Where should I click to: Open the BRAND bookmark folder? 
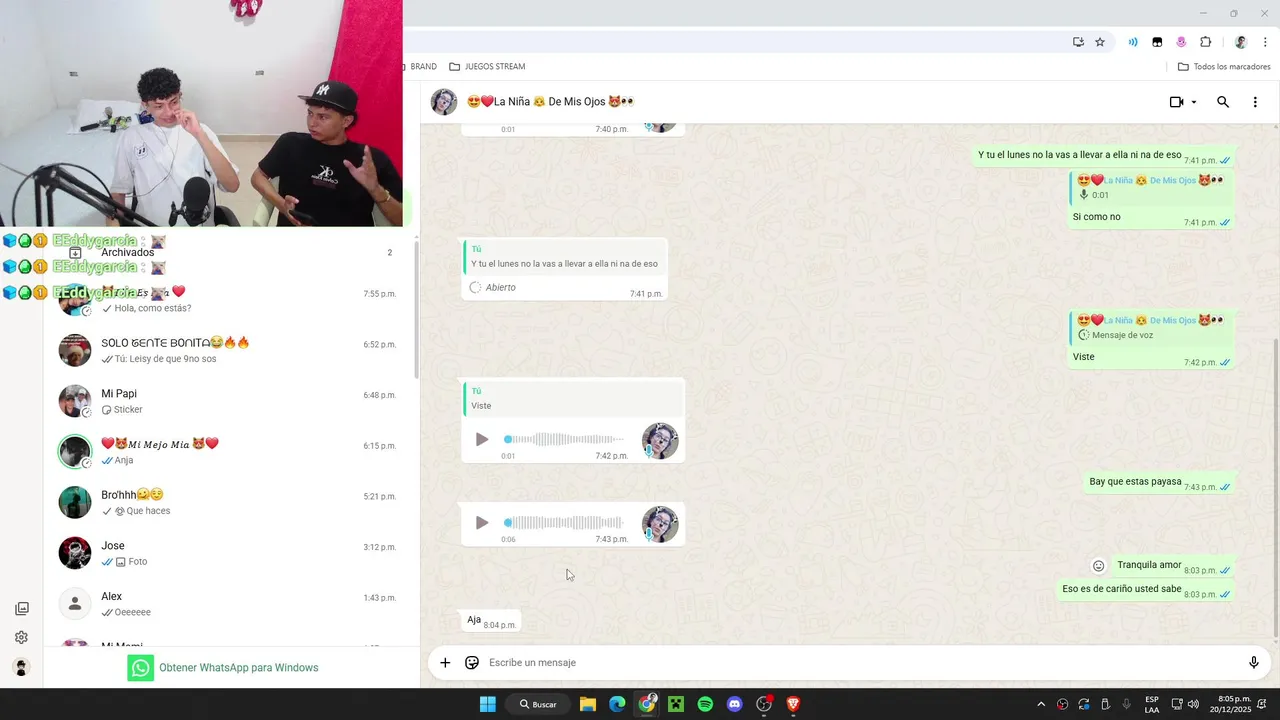pos(421,67)
